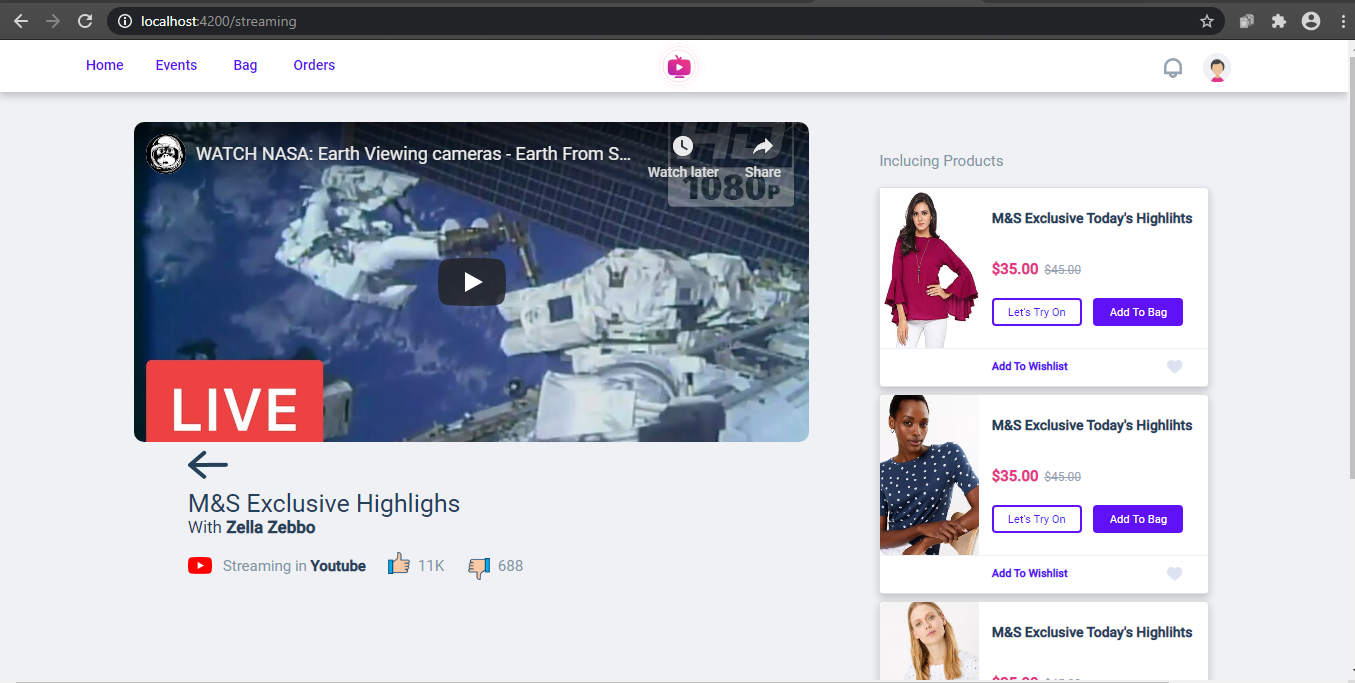Click the thumbs up like icon
The height and width of the screenshot is (683, 1355).
(x=398, y=564)
